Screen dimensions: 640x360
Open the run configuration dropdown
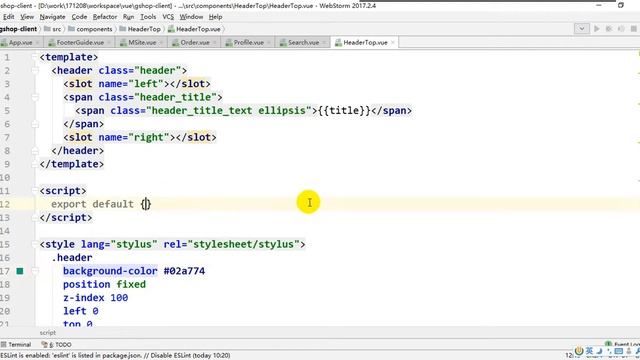pyautogui.click(x=582, y=29)
